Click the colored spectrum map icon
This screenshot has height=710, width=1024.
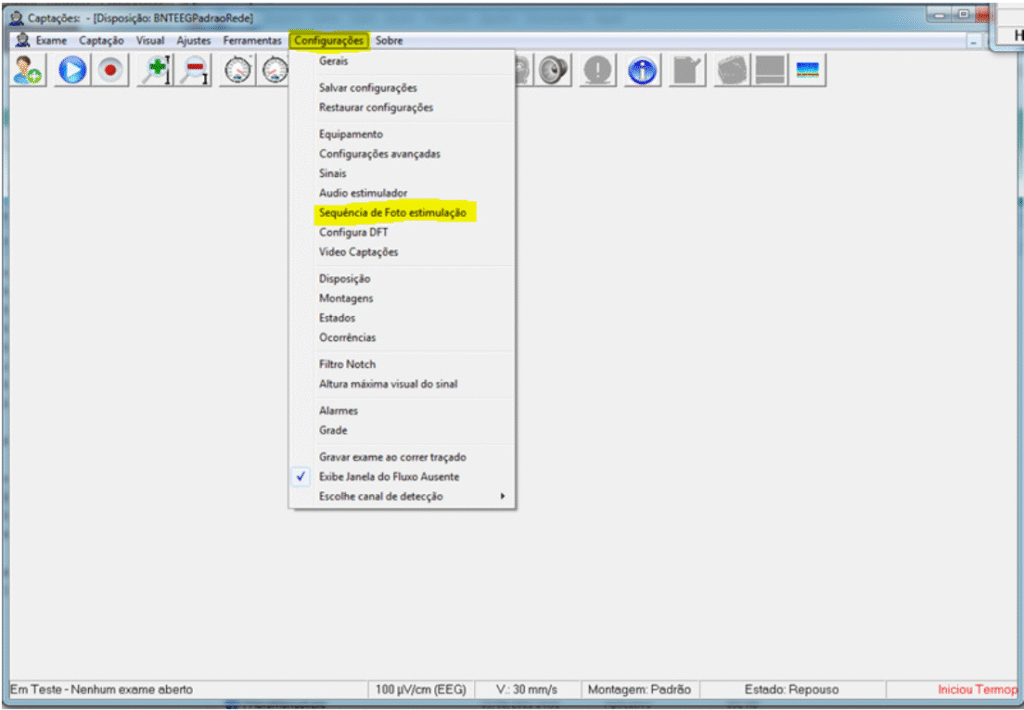coord(807,70)
